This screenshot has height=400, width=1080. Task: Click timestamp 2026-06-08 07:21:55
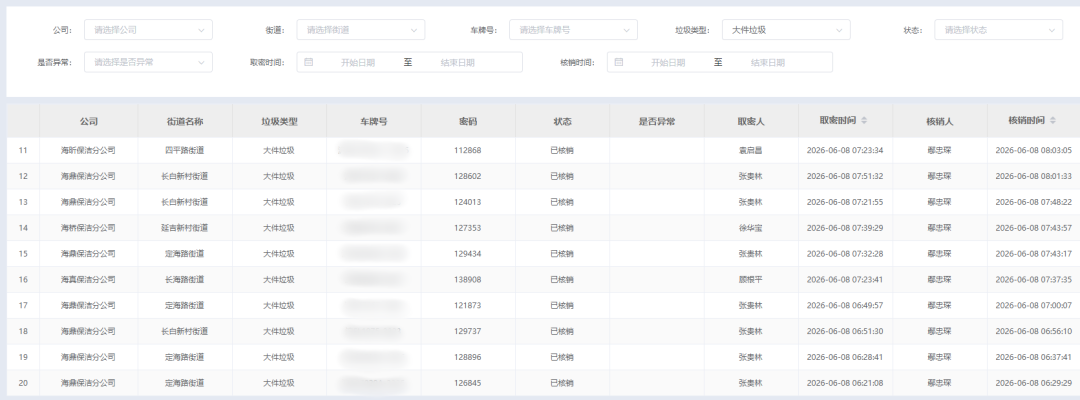[x=845, y=202]
